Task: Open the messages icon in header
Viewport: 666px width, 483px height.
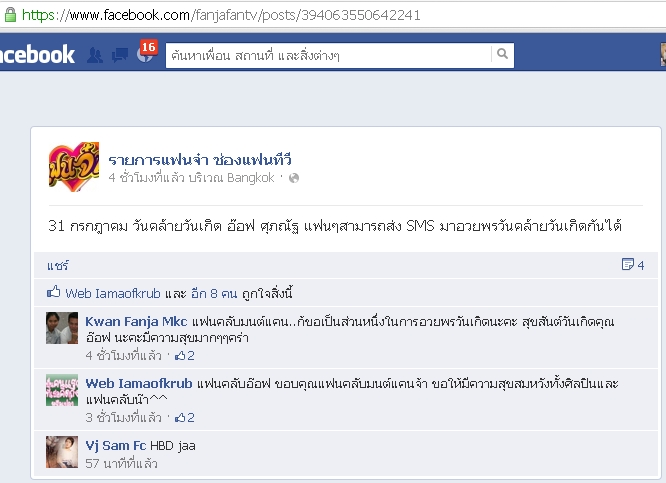Action: (x=120, y=55)
